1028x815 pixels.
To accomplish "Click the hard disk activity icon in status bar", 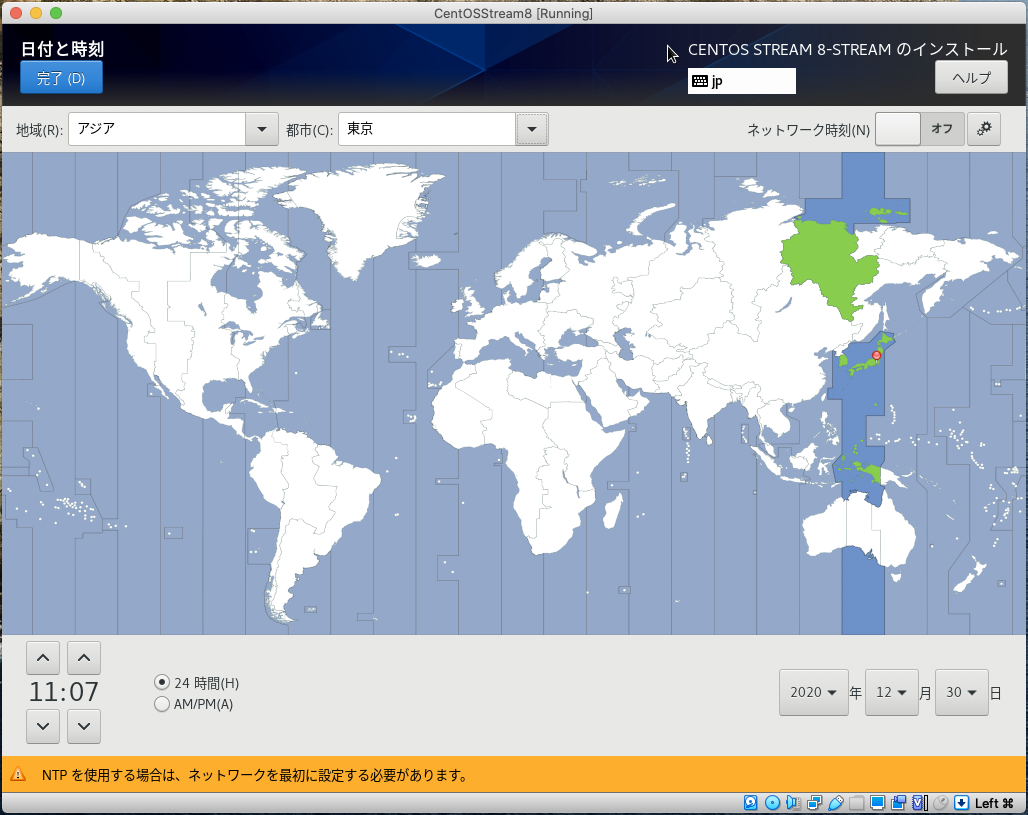I will (x=750, y=803).
